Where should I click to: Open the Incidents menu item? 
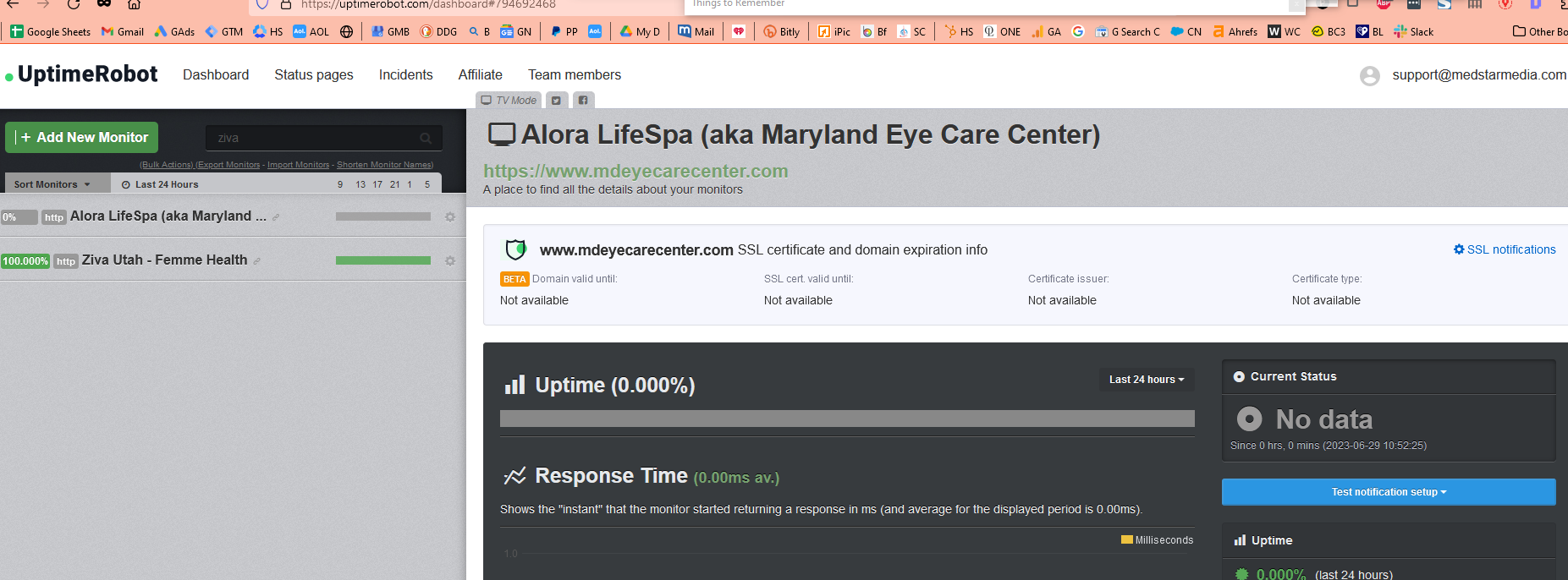point(405,74)
